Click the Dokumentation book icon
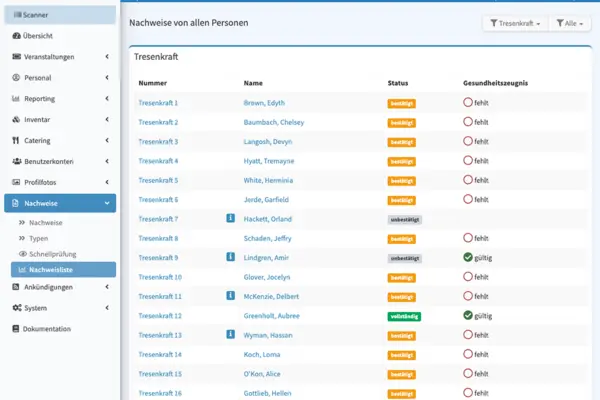600x400 pixels. [x=16, y=329]
